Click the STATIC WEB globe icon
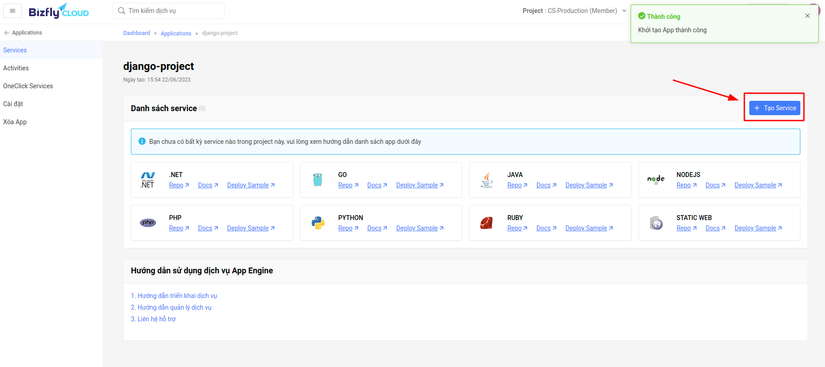825x367 pixels. (656, 223)
